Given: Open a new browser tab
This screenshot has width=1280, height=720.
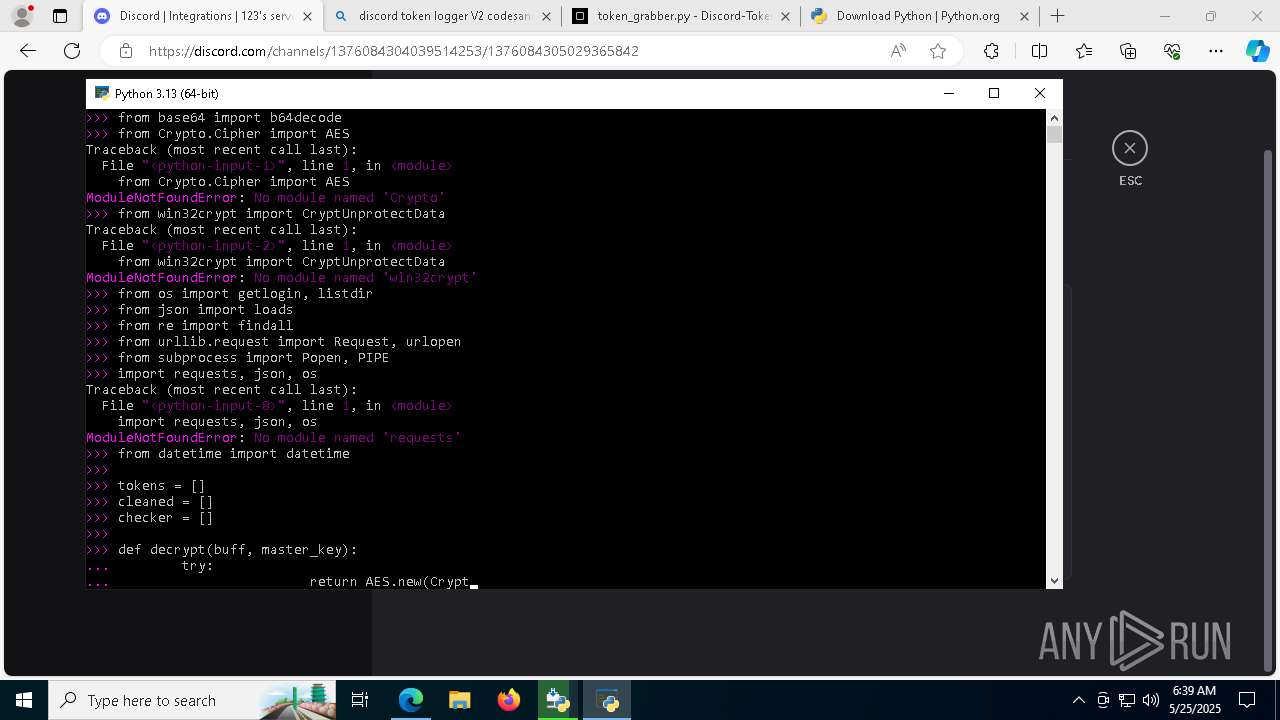Looking at the screenshot, I should pyautogui.click(x=1057, y=16).
